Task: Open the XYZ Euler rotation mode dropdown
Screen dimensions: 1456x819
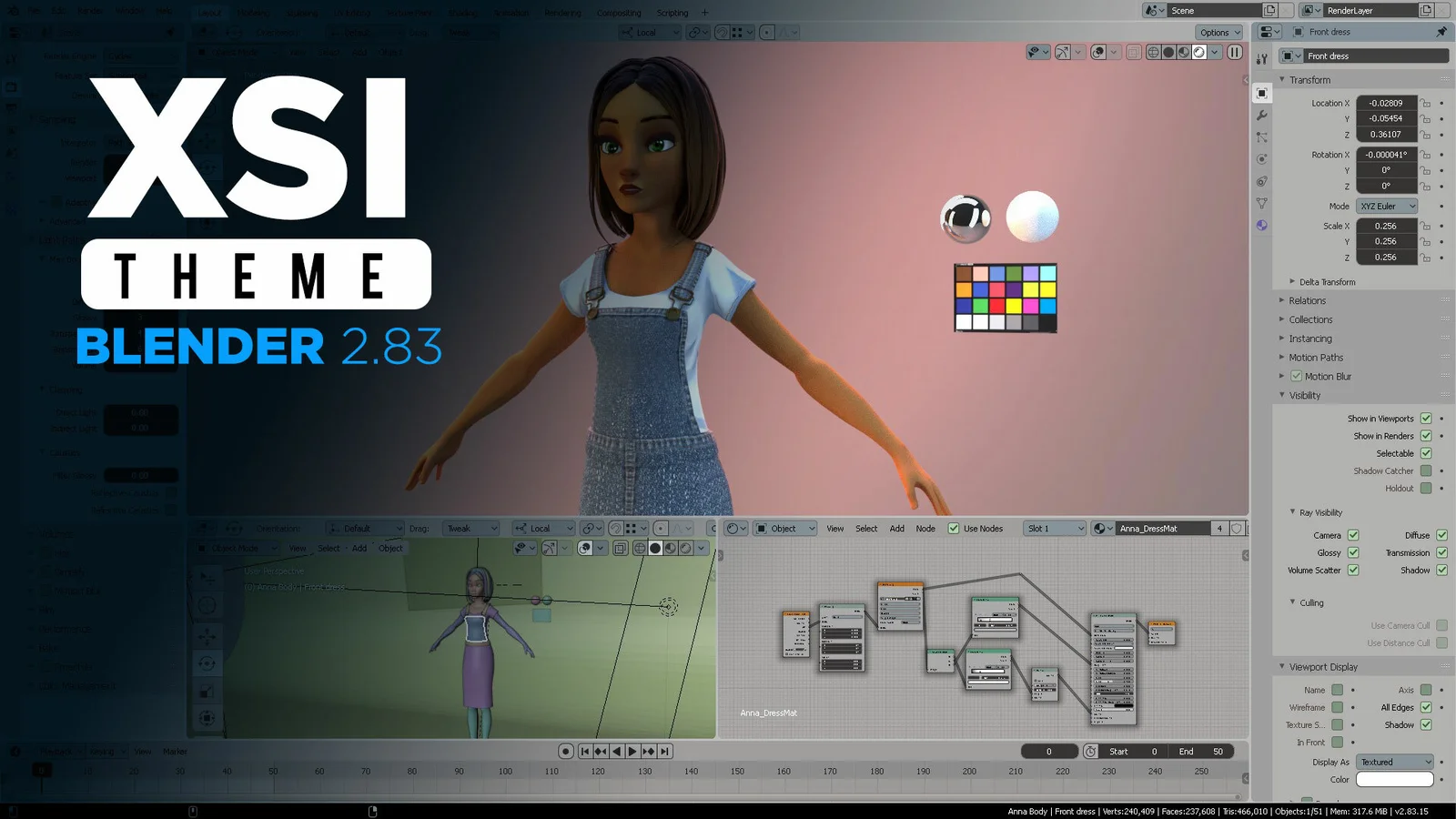Action: pyautogui.click(x=1387, y=207)
